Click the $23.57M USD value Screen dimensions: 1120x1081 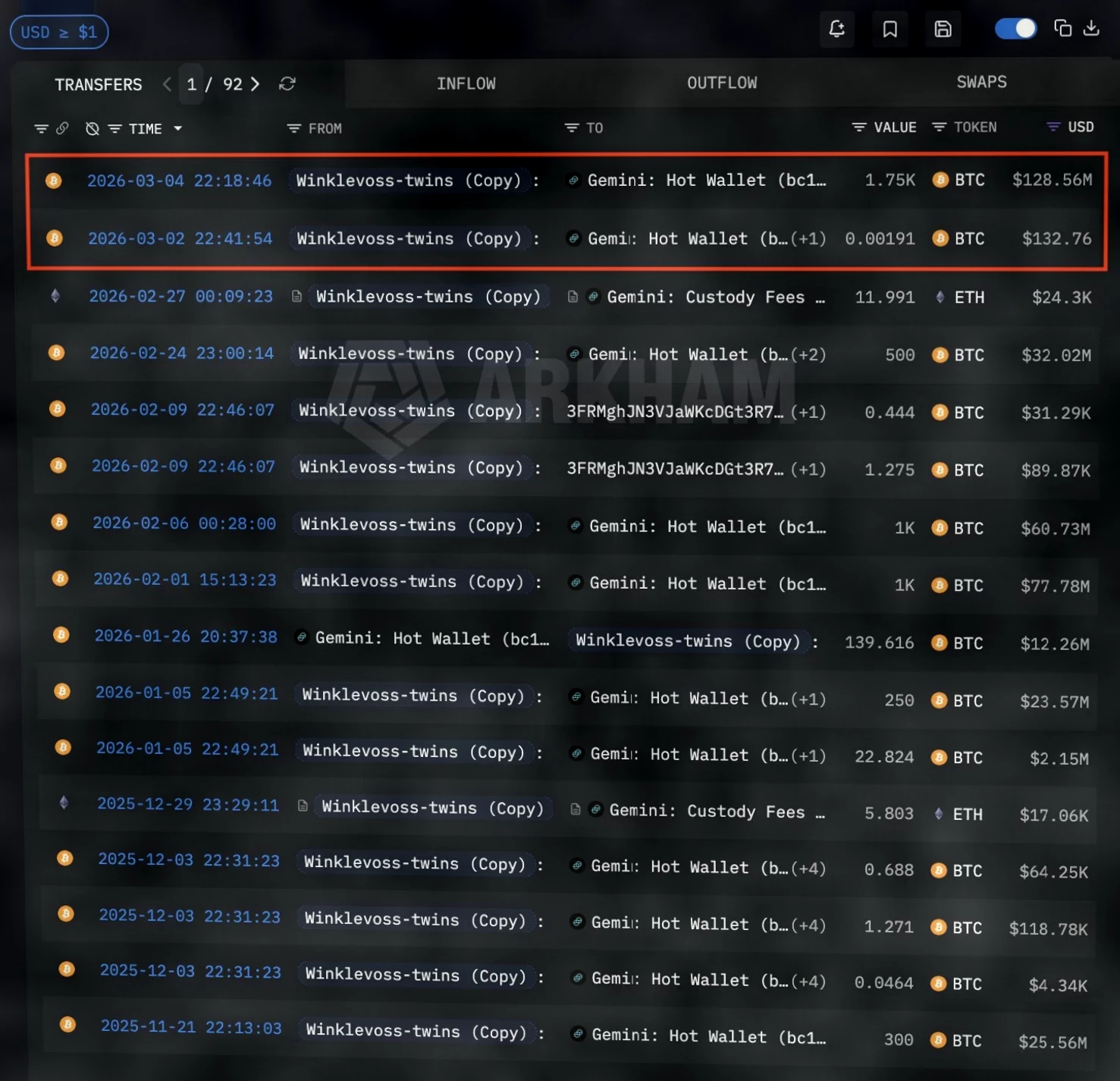click(1054, 701)
